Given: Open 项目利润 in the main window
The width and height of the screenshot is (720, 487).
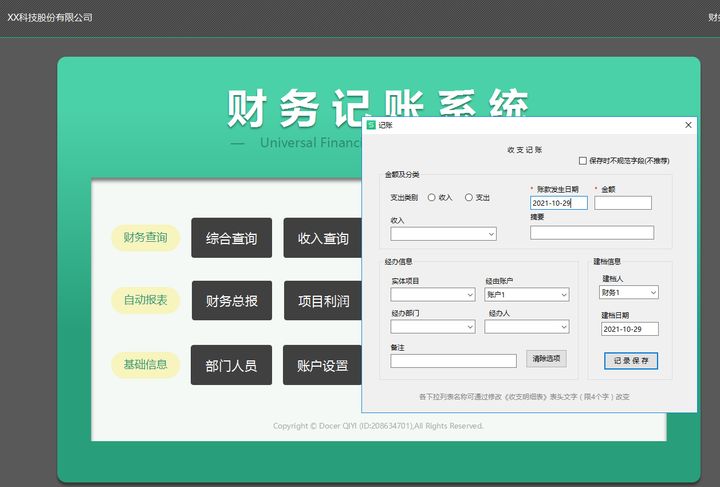Looking at the screenshot, I should pyautogui.click(x=323, y=301).
